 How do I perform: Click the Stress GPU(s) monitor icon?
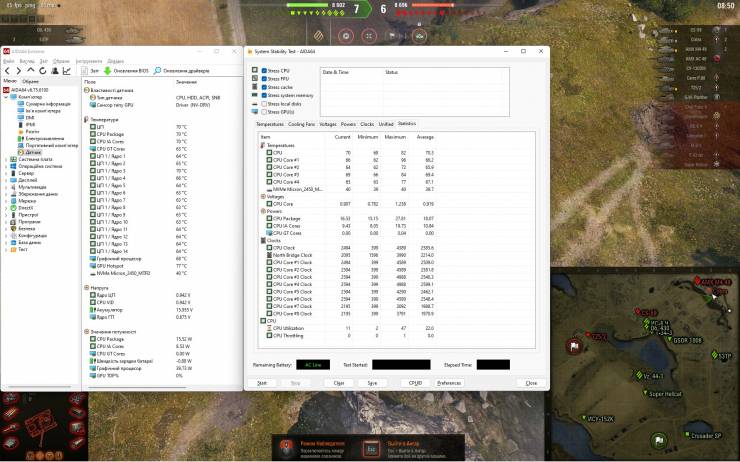click(x=255, y=112)
